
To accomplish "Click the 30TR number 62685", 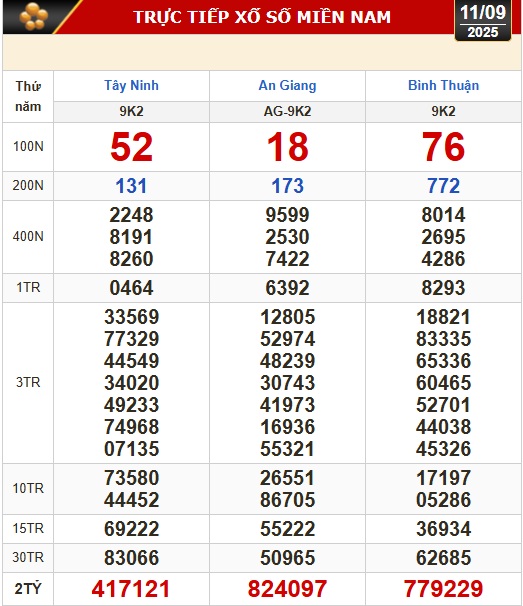I will (443, 558).
